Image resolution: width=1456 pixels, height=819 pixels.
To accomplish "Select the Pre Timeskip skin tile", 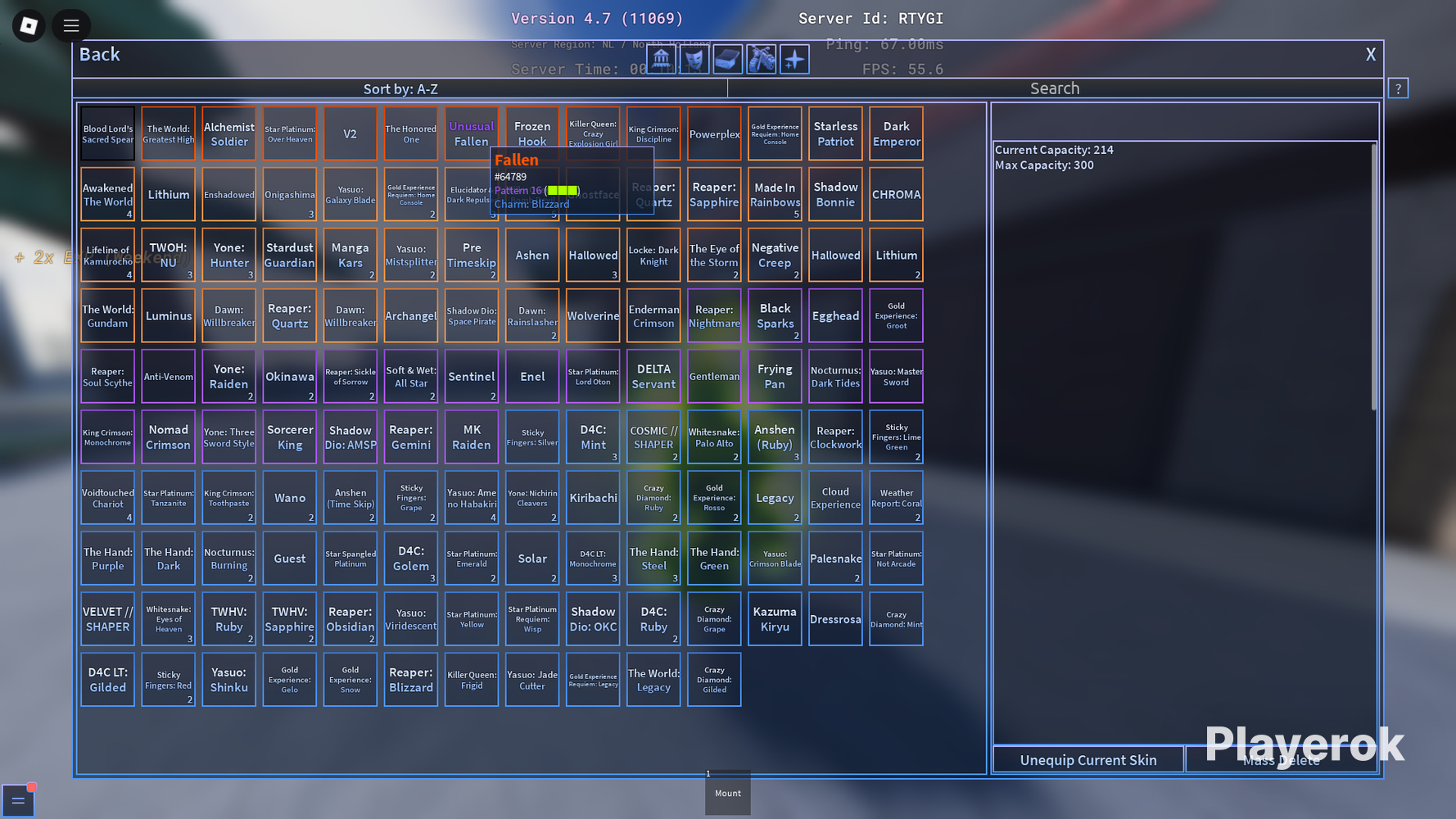I will [x=472, y=255].
